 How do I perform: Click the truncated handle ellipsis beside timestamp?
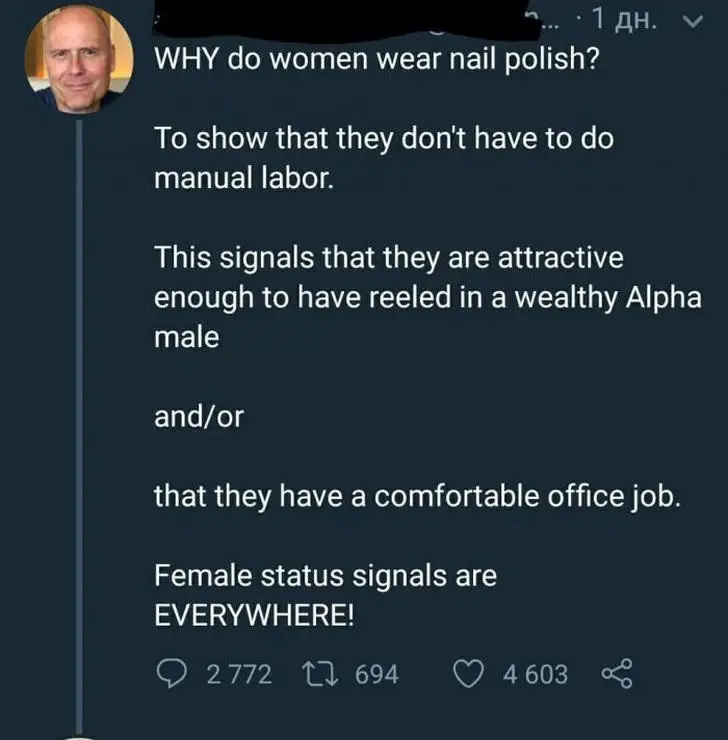click(x=550, y=24)
